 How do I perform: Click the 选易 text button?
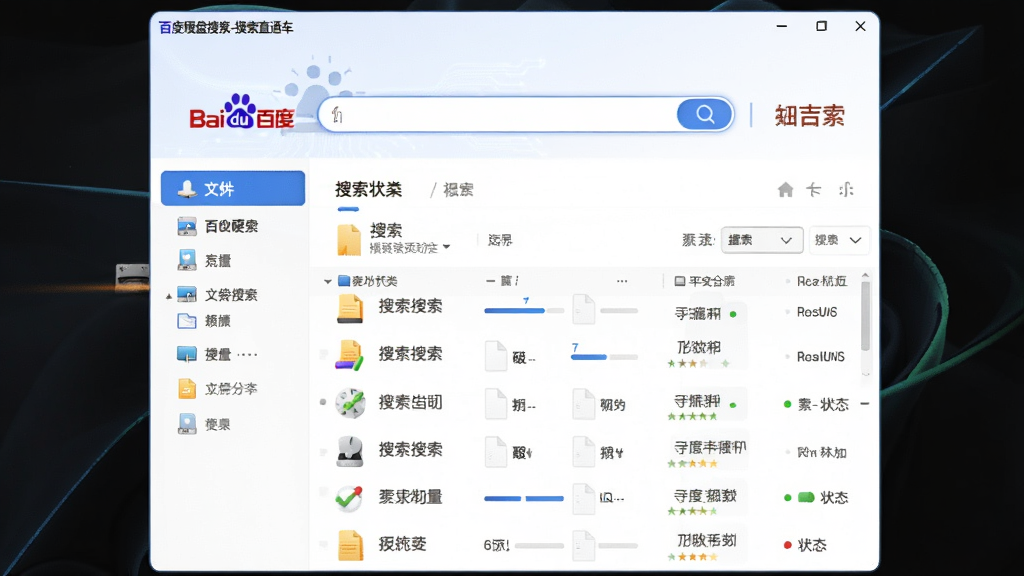click(500, 240)
